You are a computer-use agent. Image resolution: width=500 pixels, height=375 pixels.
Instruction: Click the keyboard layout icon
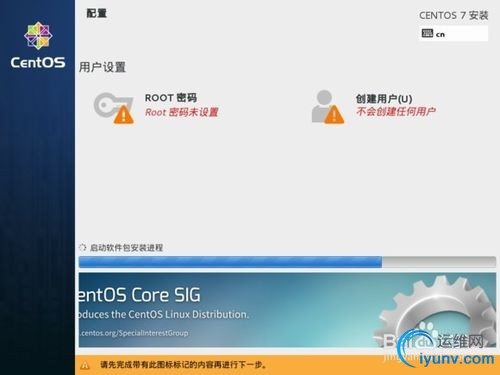coord(427,33)
